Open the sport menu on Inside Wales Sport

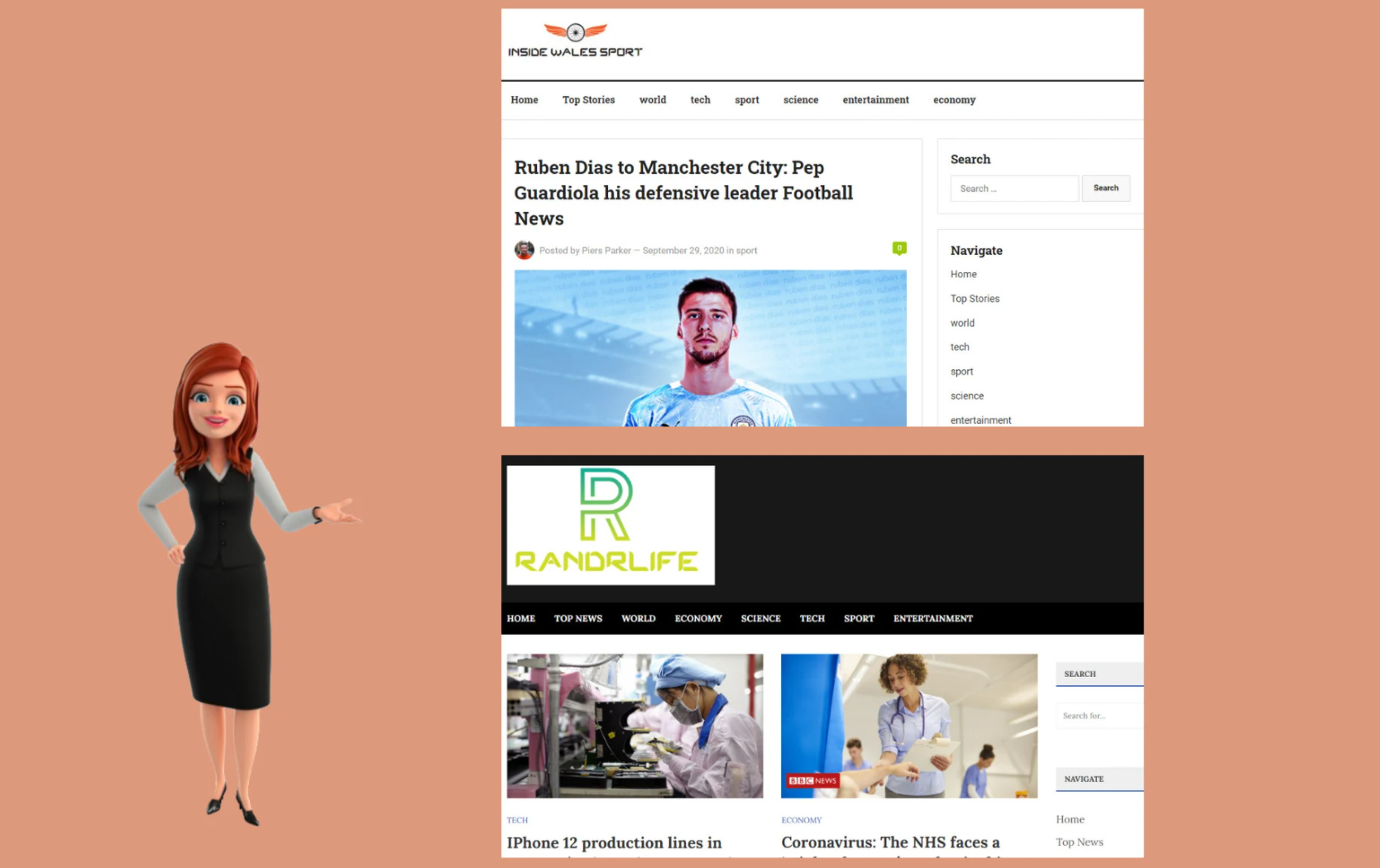746,100
